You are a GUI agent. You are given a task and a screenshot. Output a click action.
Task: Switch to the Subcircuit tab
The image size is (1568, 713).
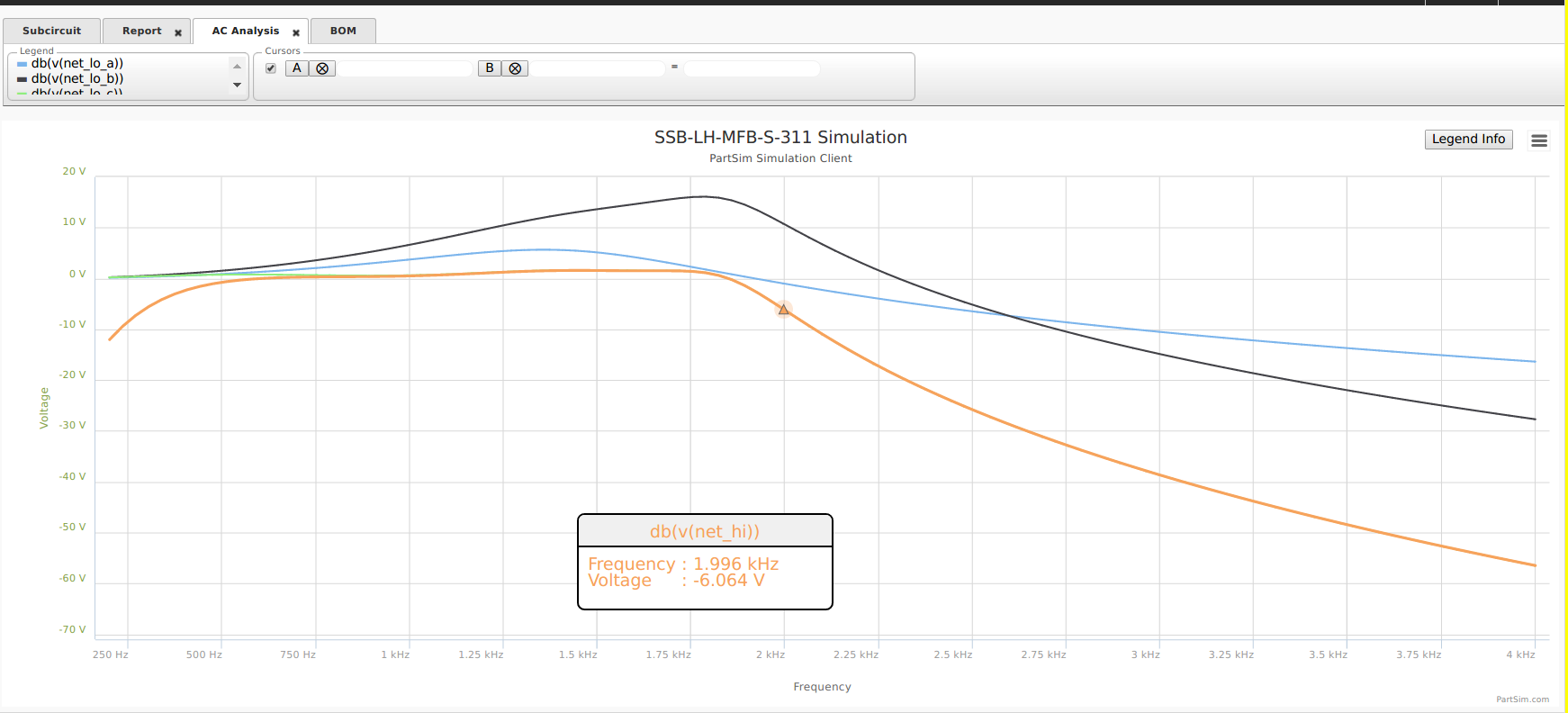(51, 31)
